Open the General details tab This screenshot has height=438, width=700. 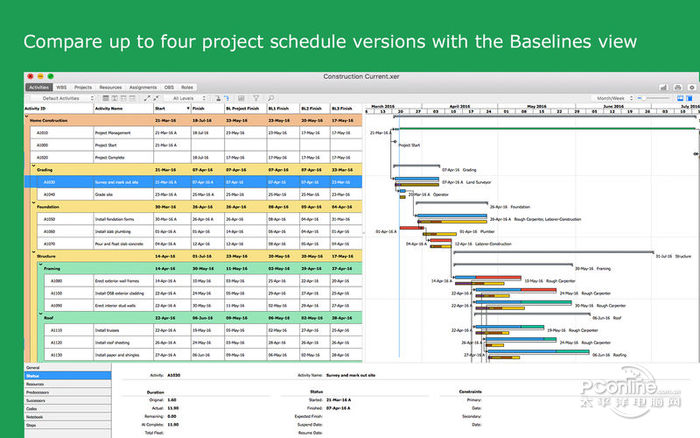(x=67, y=367)
